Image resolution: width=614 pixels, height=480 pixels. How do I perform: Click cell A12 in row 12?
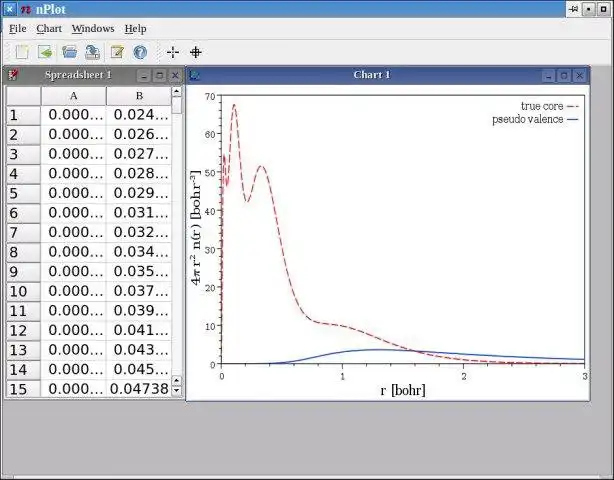(74, 330)
